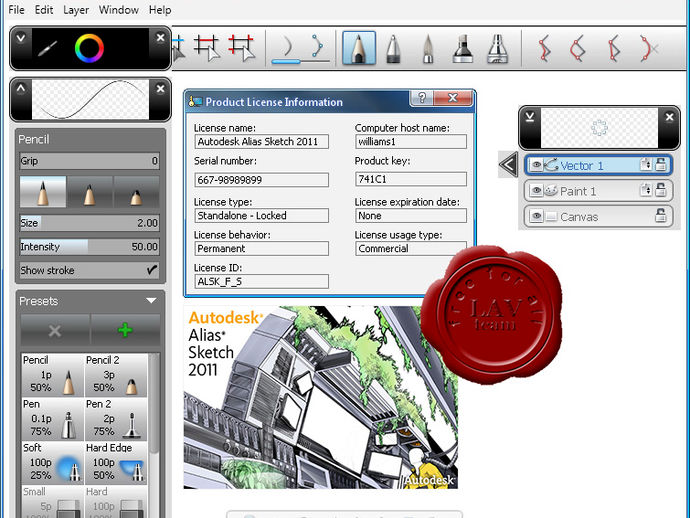Toggle visibility of Canvas layer

coord(536,217)
